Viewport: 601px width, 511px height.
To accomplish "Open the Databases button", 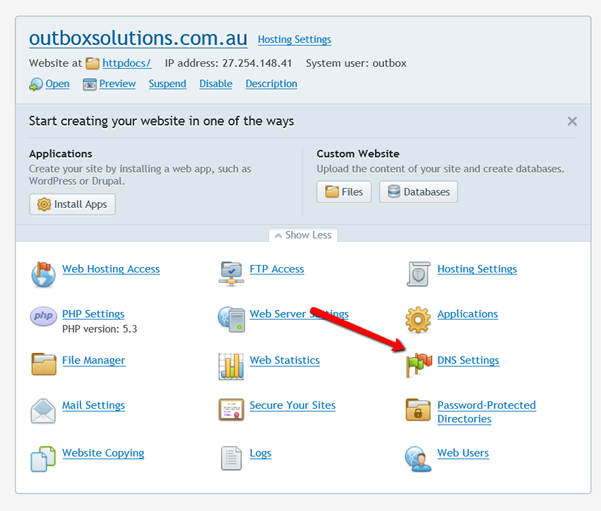I will (x=418, y=192).
